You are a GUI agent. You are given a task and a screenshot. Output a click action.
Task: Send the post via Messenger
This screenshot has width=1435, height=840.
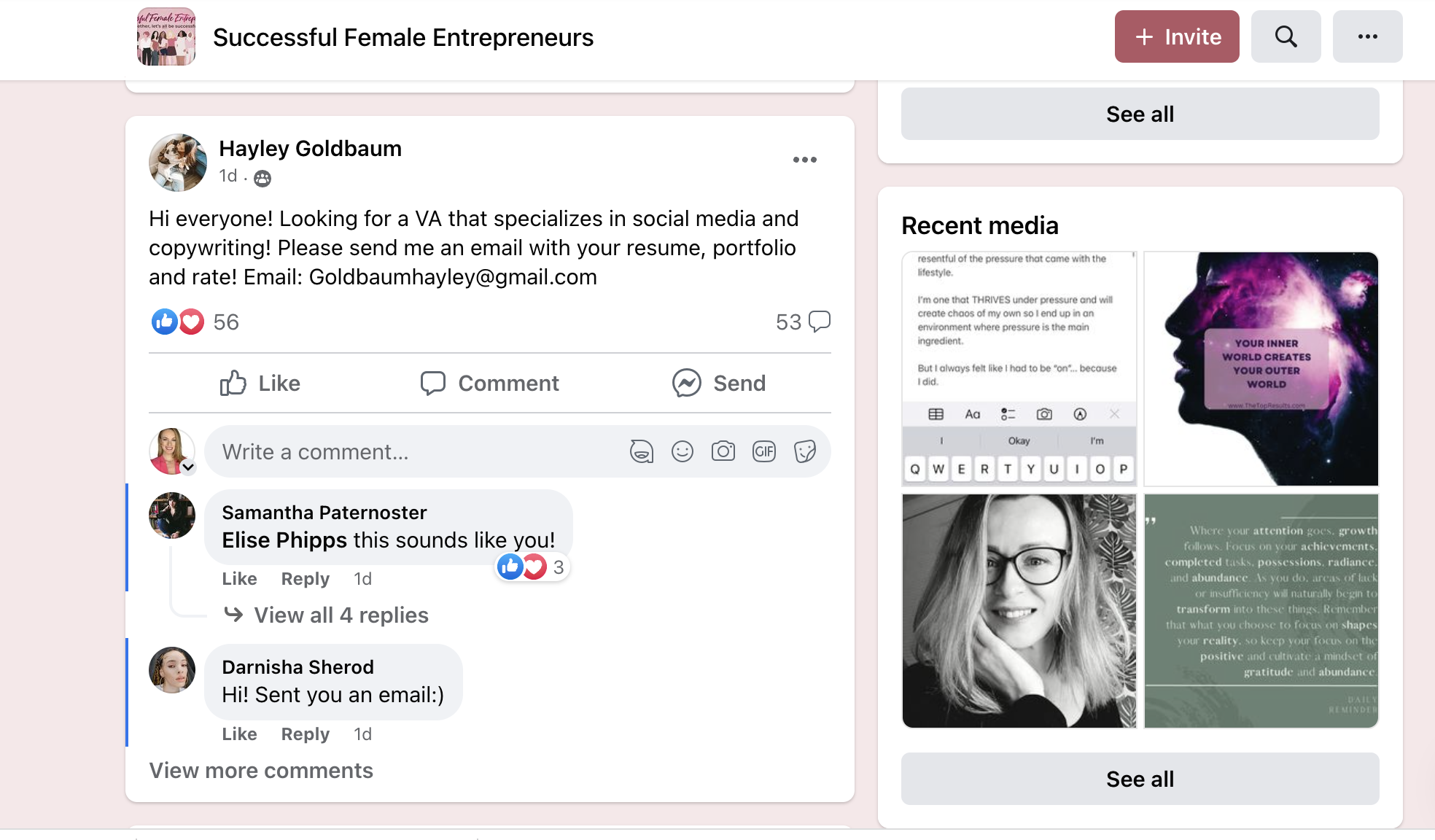pyautogui.click(x=719, y=383)
